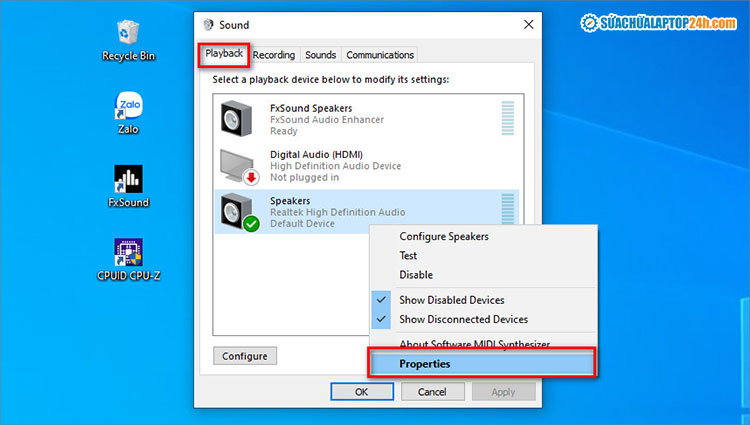This screenshot has height=425, width=750.
Task: Launch the Zalo desktop shortcut
Action: point(127,107)
